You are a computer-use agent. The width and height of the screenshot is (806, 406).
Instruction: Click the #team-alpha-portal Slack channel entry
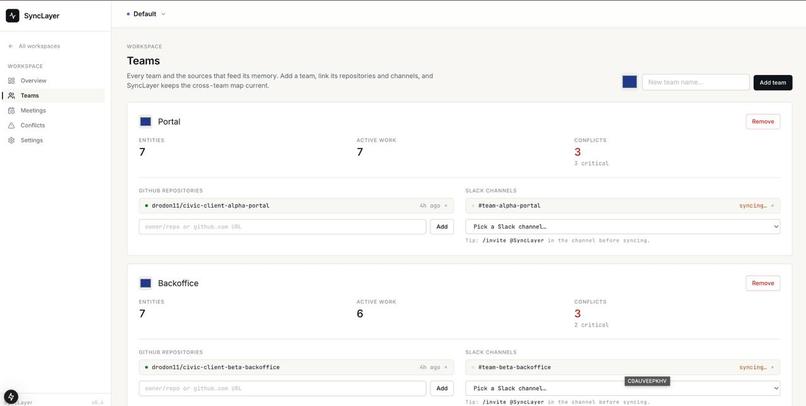click(x=622, y=206)
